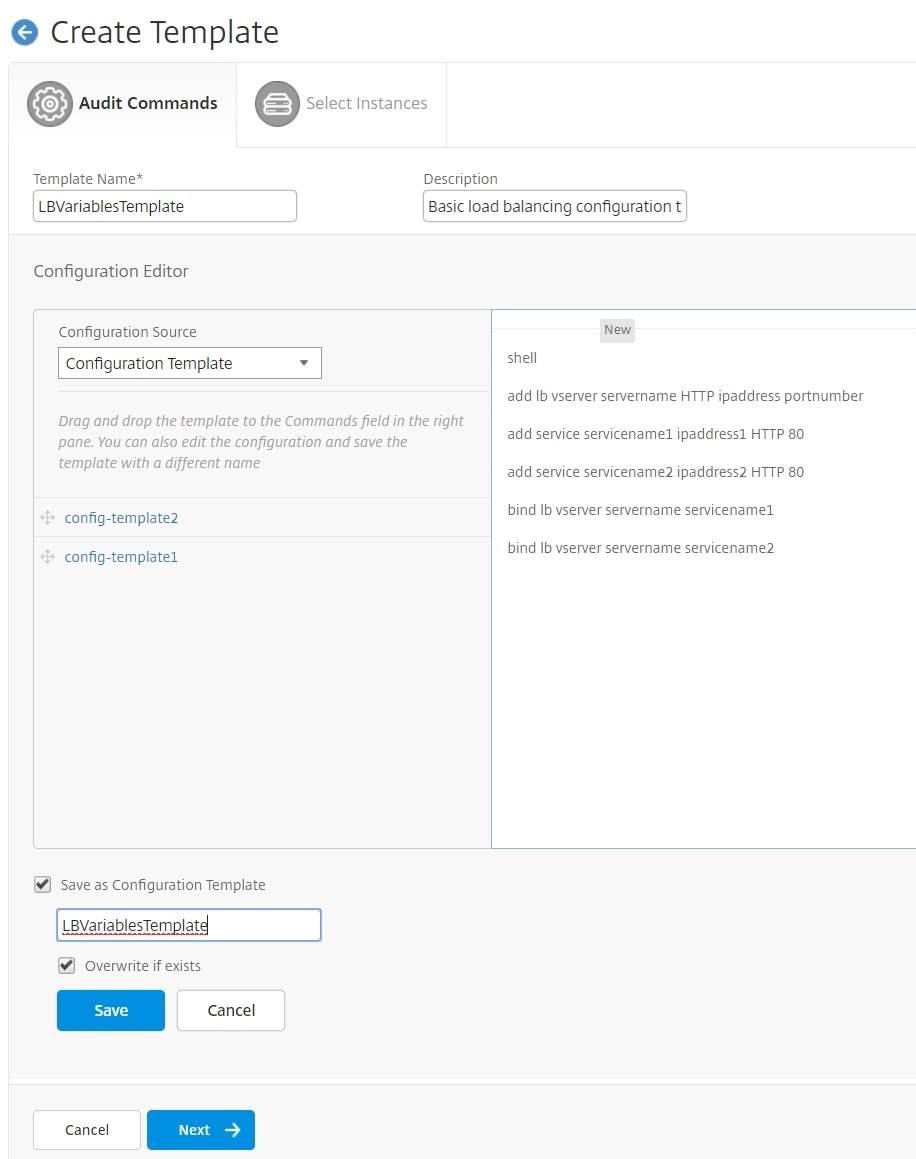Click drag handle icon beside config-template1
The image size is (916, 1159).
[47, 557]
